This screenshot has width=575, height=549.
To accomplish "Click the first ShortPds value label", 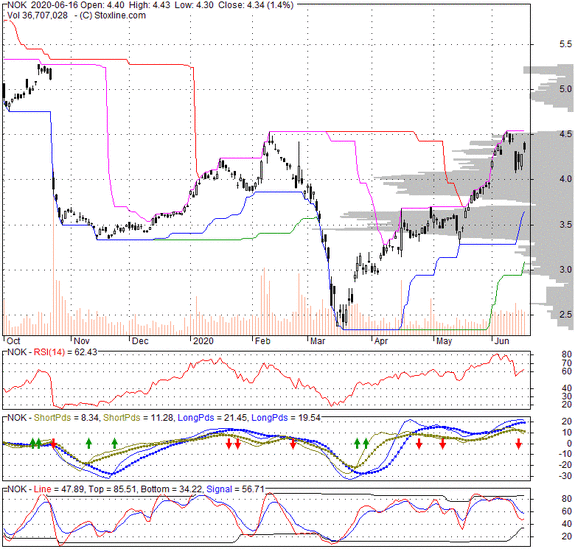I will click(x=66, y=418).
